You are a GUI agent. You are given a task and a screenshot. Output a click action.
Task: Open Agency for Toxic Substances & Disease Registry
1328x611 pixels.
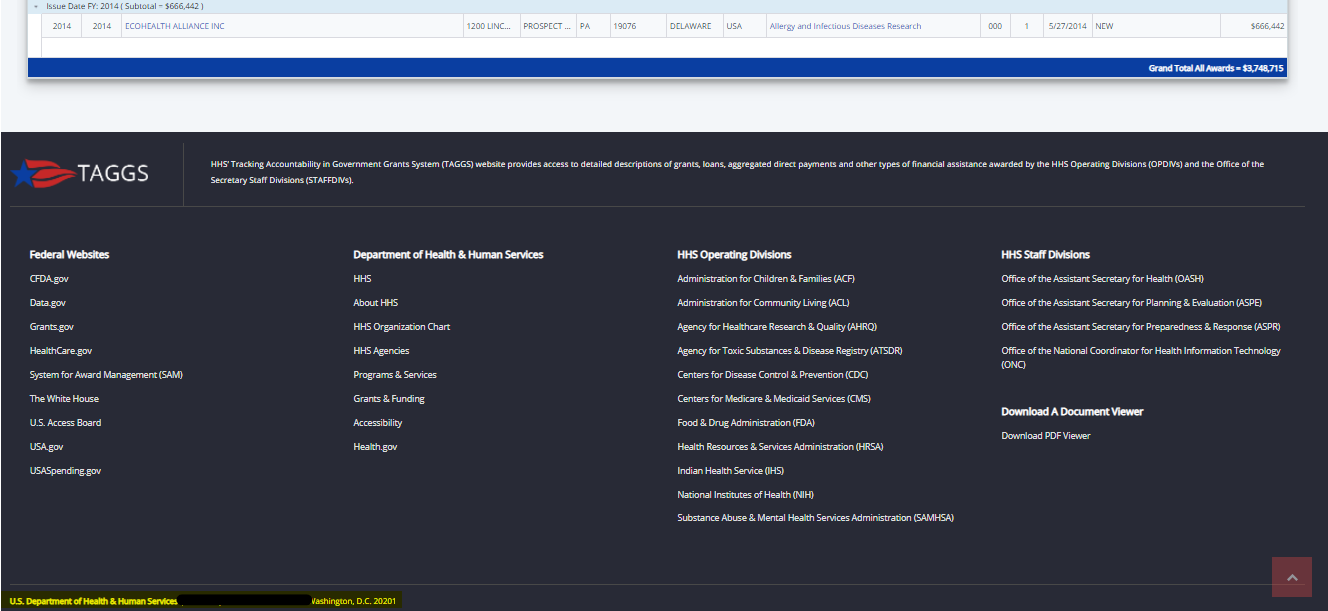[x=790, y=351]
